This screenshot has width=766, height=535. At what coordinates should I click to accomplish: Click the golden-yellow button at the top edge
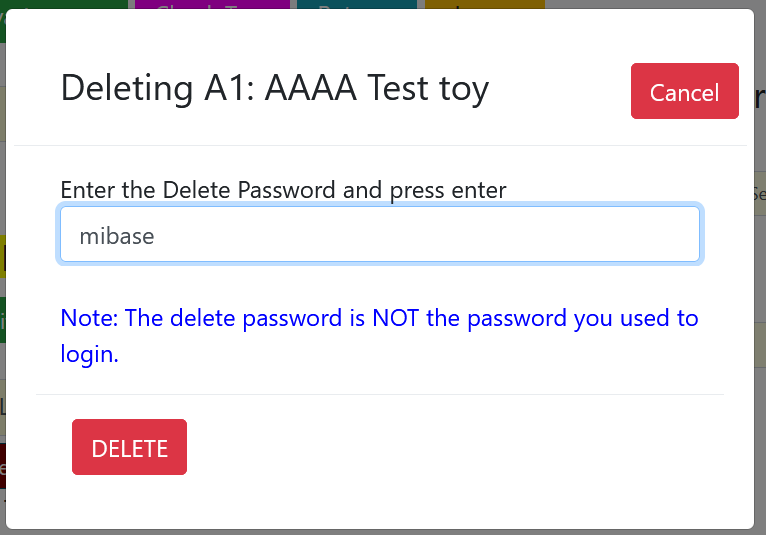[485, 5]
